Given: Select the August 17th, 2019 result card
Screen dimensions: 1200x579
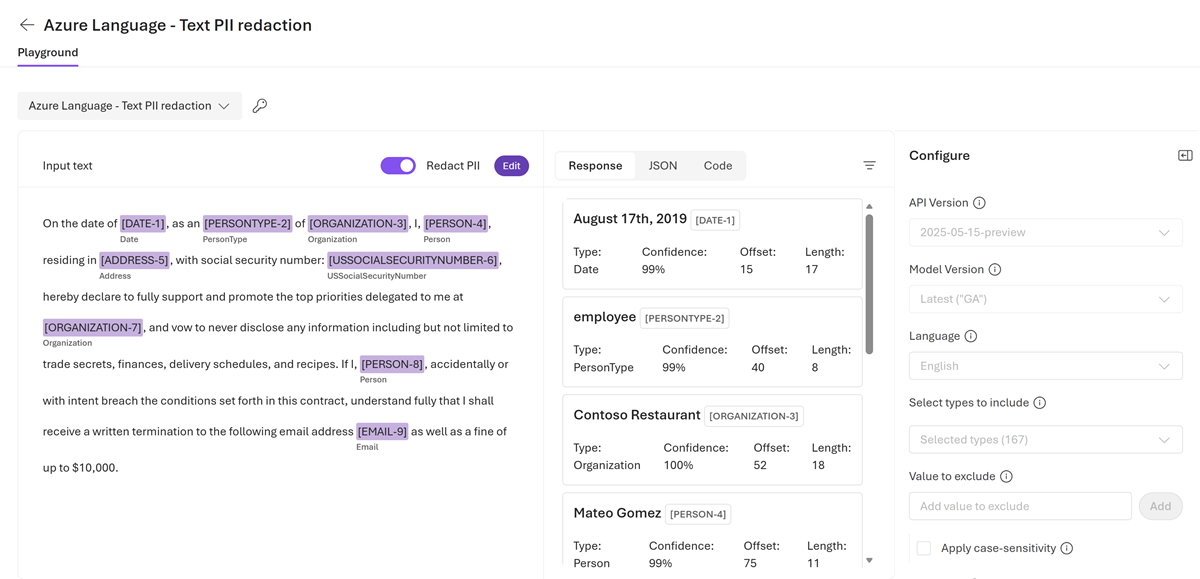Looking at the screenshot, I should click(x=712, y=244).
